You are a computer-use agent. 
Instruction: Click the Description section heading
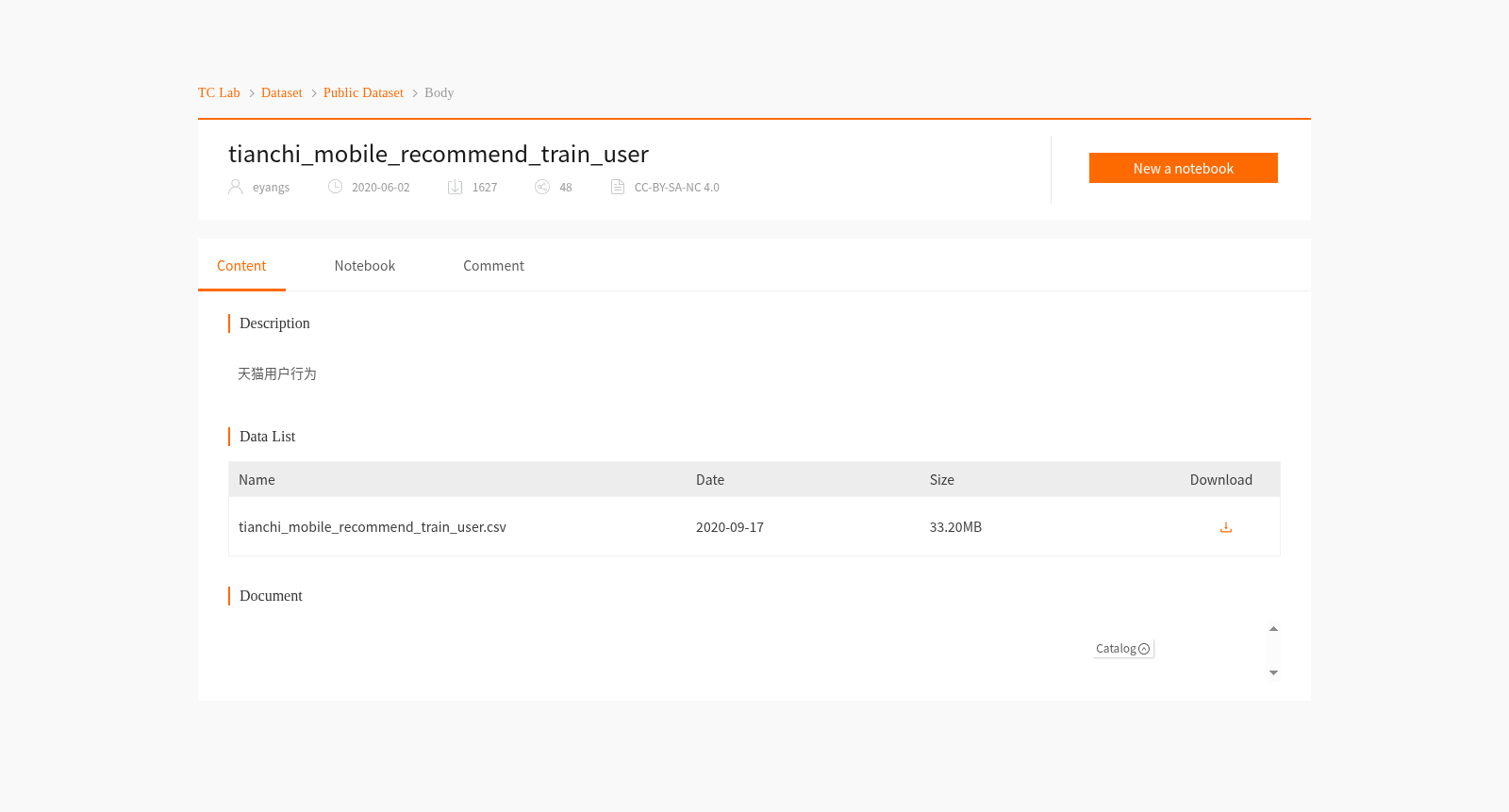(274, 323)
